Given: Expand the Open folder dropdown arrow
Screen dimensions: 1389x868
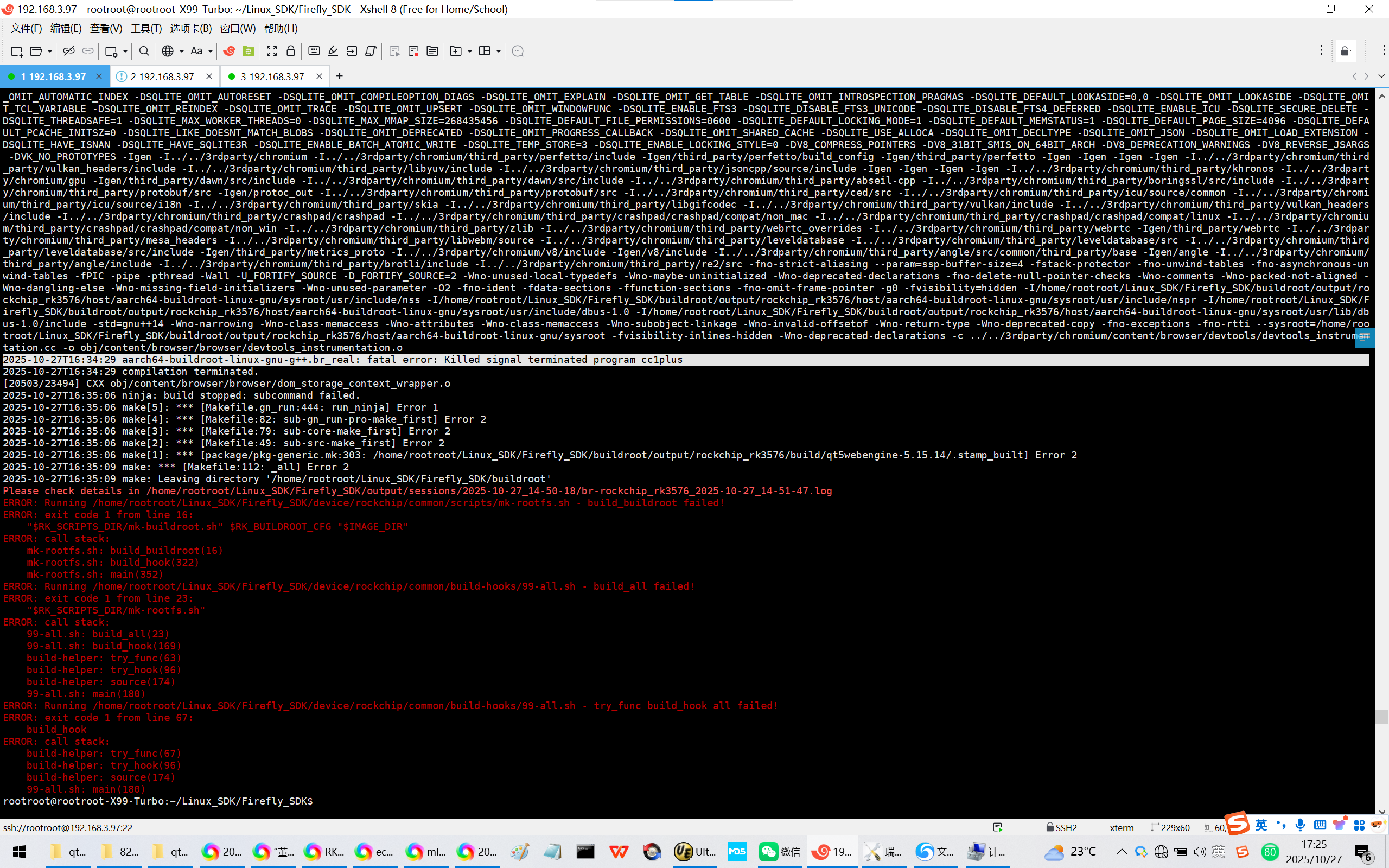Looking at the screenshot, I should point(50,51).
